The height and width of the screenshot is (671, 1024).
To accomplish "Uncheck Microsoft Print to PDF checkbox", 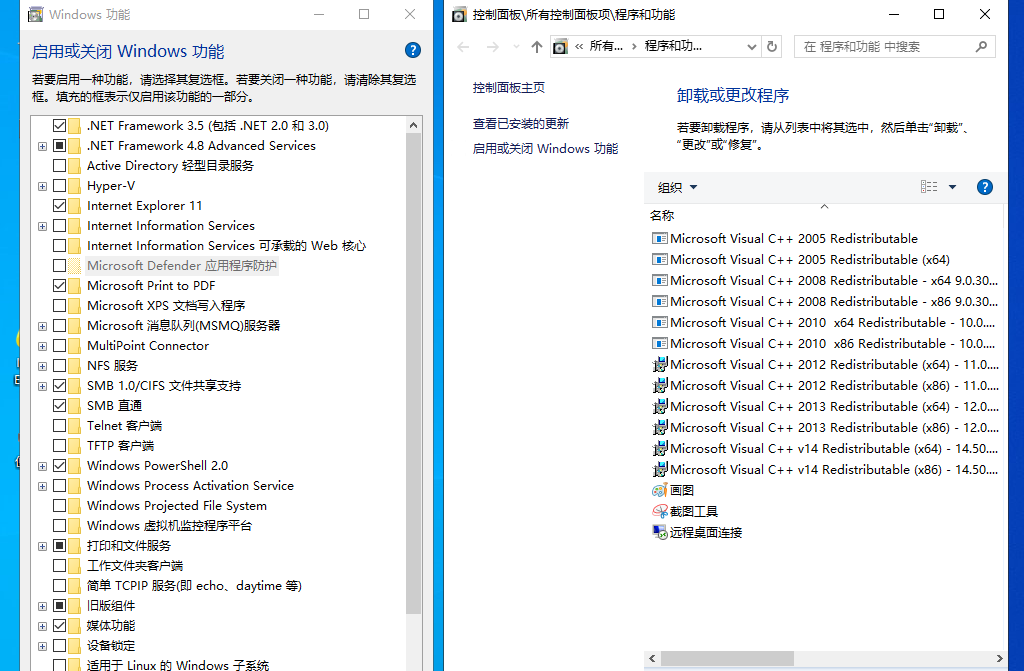I will click(x=59, y=286).
